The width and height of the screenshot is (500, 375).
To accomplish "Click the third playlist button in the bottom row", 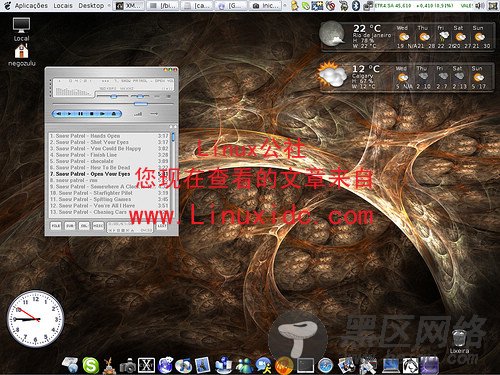I will (x=84, y=226).
